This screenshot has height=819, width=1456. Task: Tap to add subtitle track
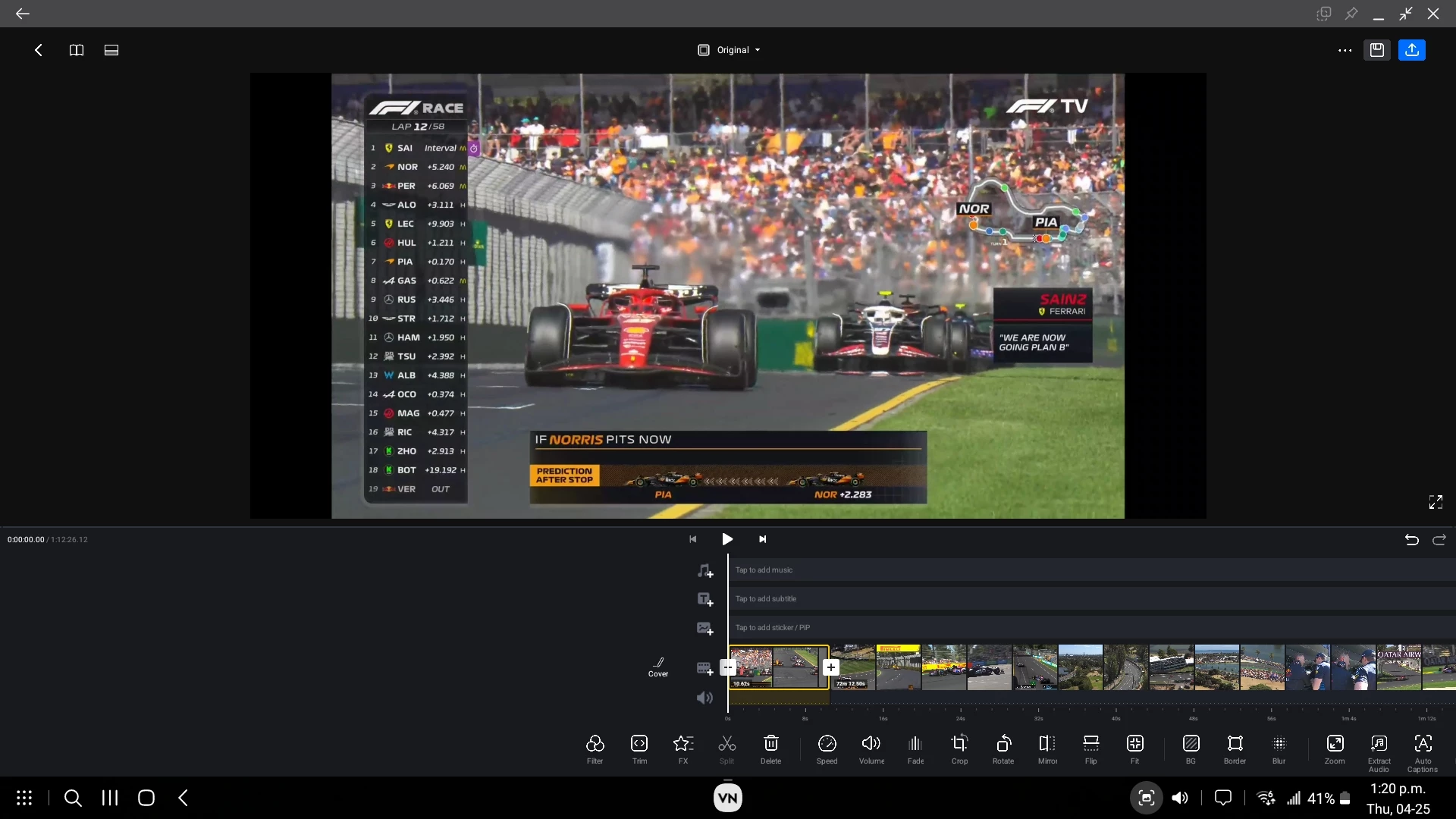tap(765, 599)
